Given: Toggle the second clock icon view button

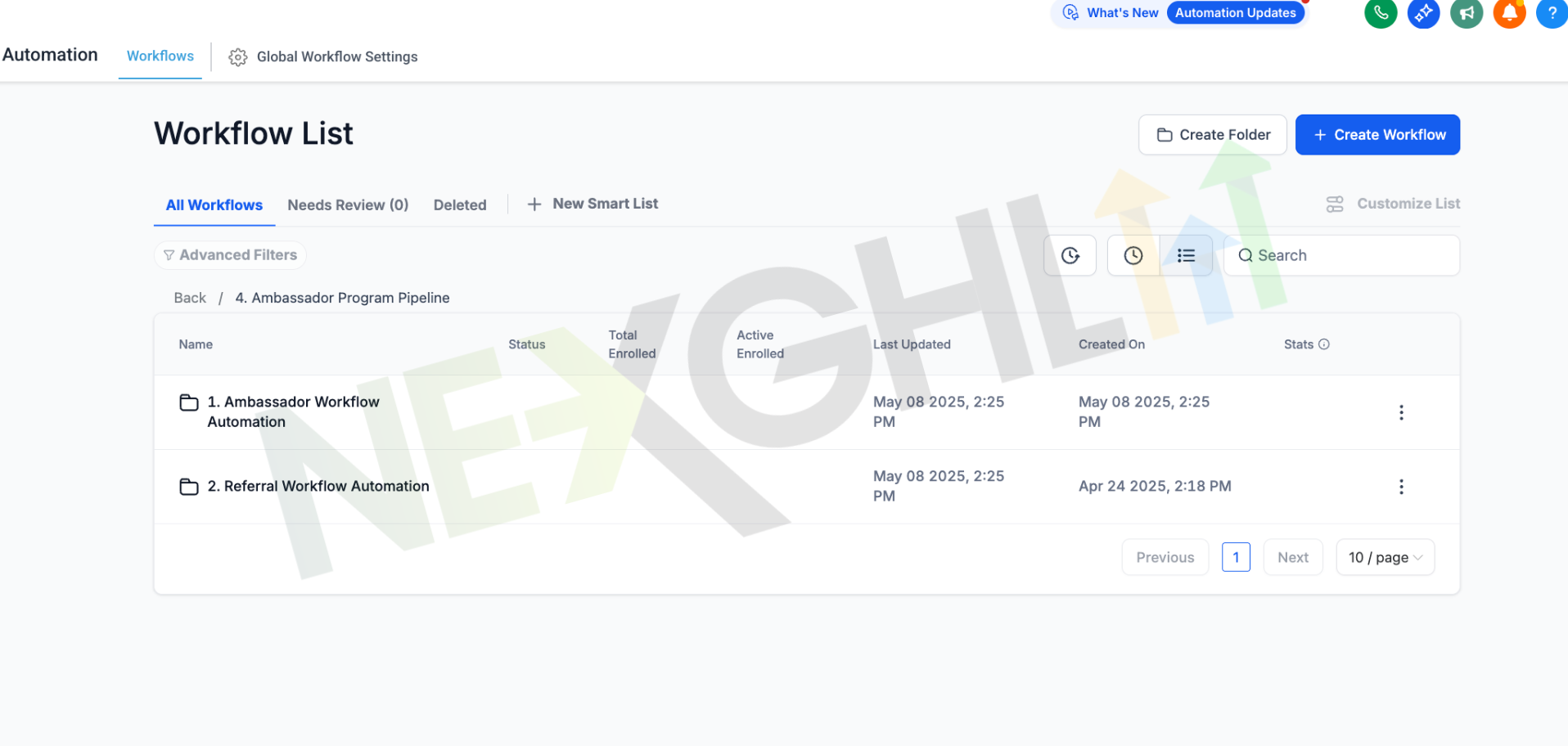Looking at the screenshot, I should (x=1133, y=256).
